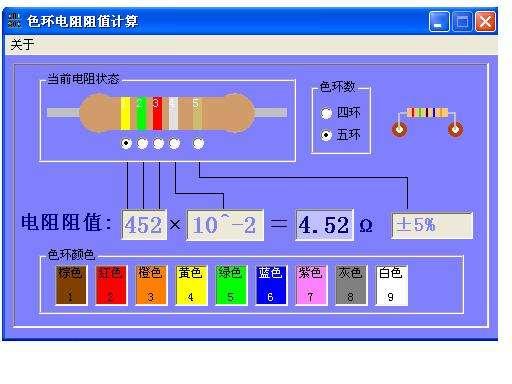Click the 4.52 resistance result field
This screenshot has width=512, height=384.
[x=324, y=225]
